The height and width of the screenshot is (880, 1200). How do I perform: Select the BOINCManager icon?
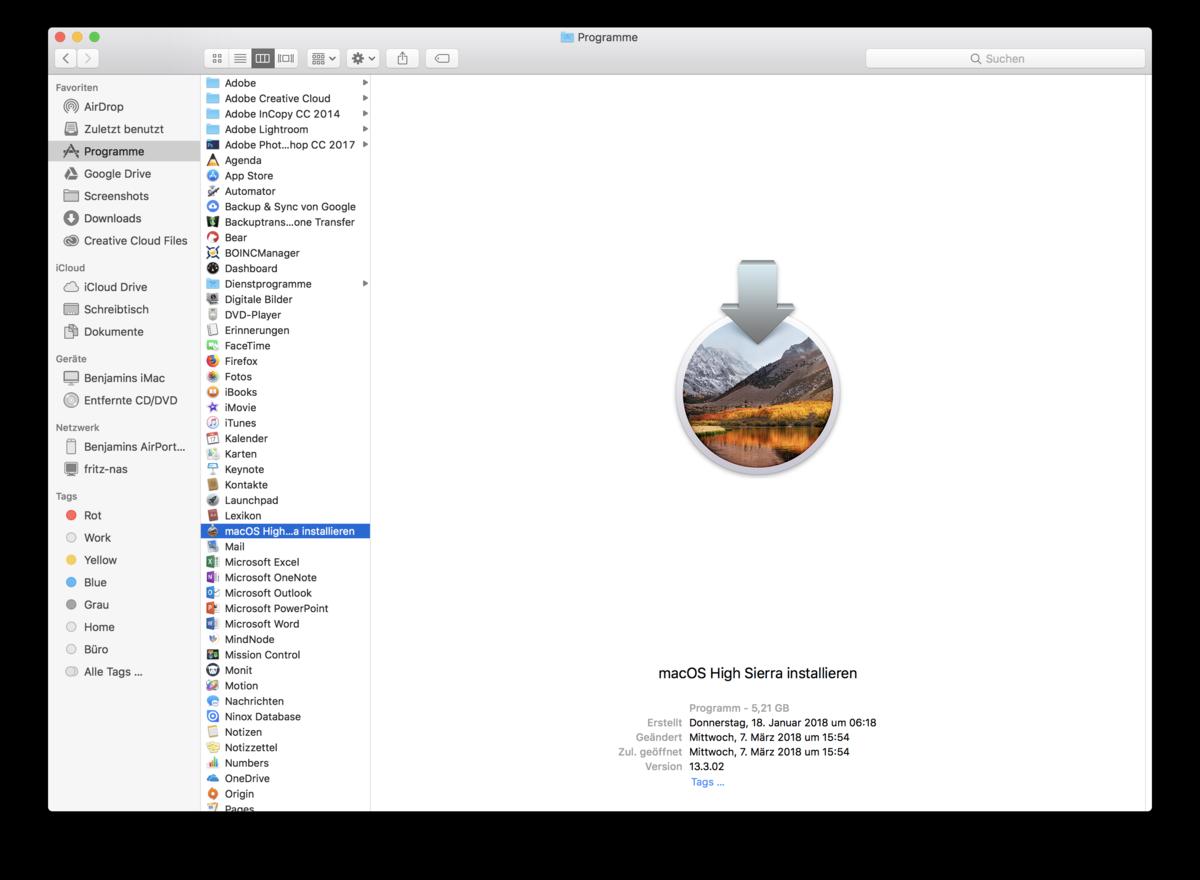pos(213,253)
